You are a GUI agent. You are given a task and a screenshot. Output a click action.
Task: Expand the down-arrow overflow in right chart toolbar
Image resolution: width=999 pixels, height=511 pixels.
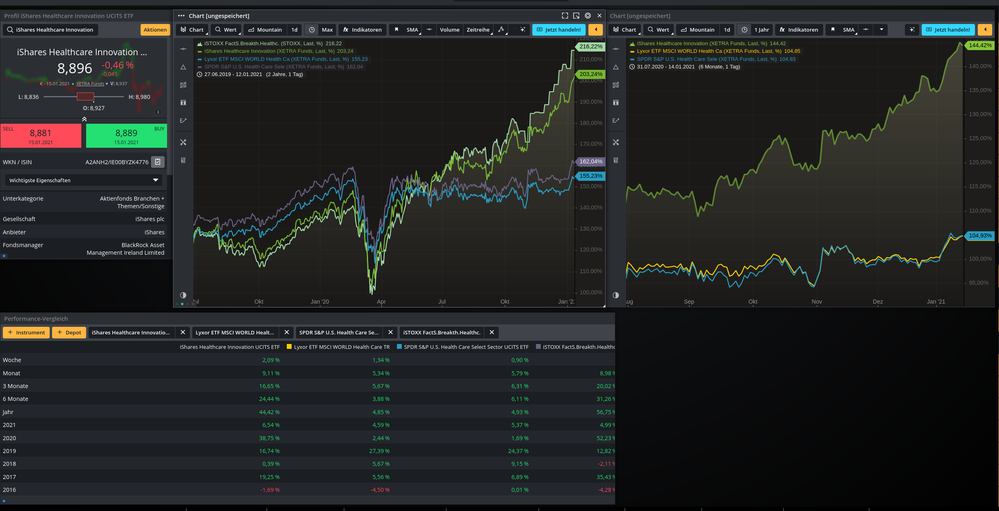click(881, 29)
